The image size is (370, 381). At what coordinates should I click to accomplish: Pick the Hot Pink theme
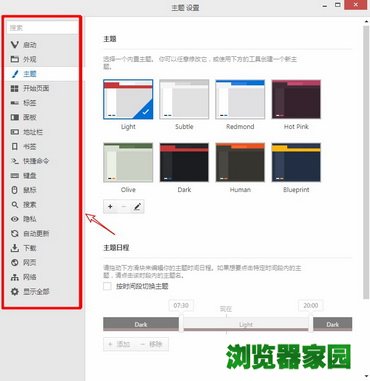click(x=296, y=99)
